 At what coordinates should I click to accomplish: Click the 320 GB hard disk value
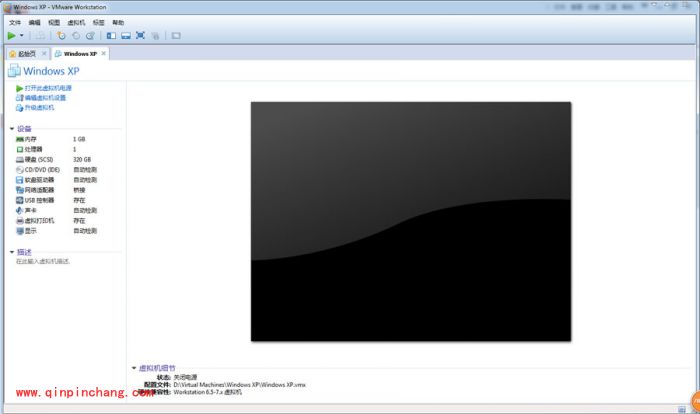pos(82,159)
